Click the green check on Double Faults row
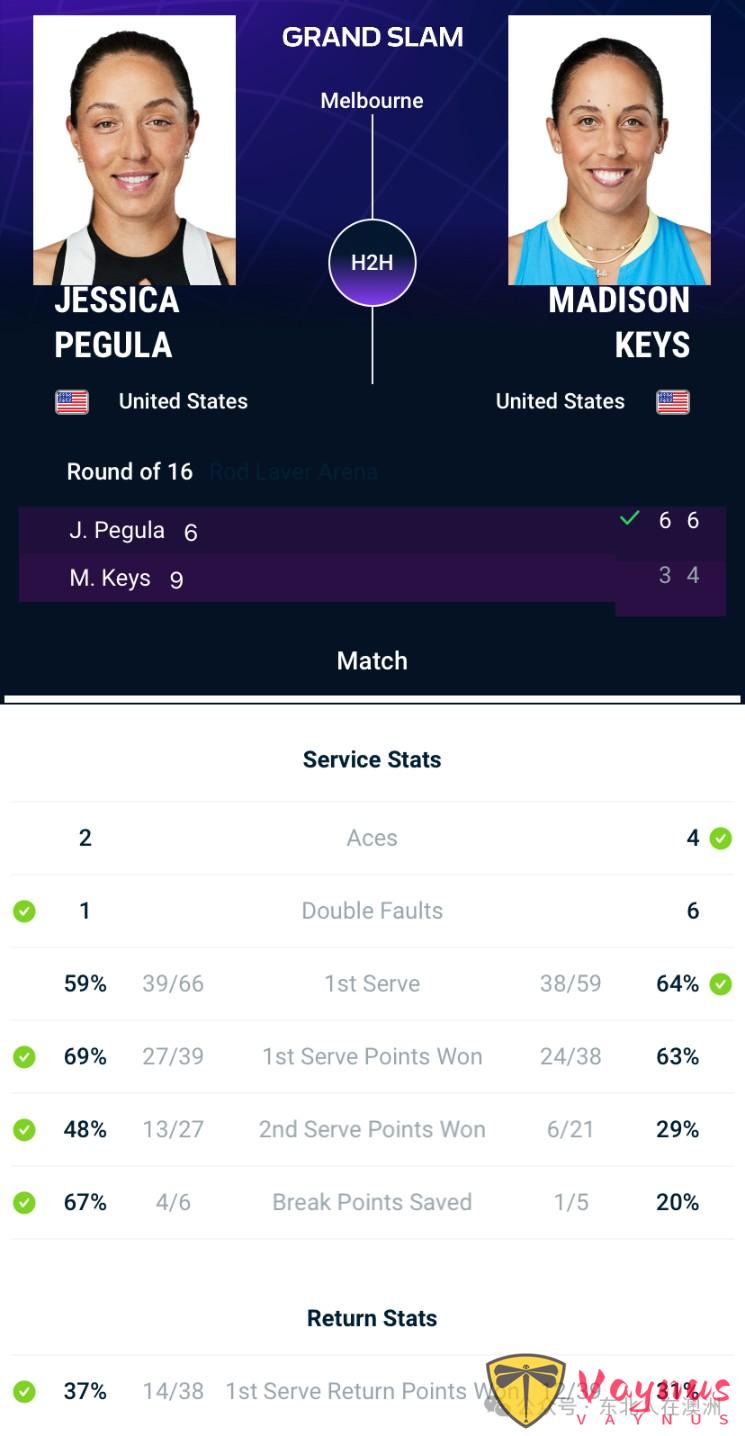745x1436 pixels. pos(24,911)
